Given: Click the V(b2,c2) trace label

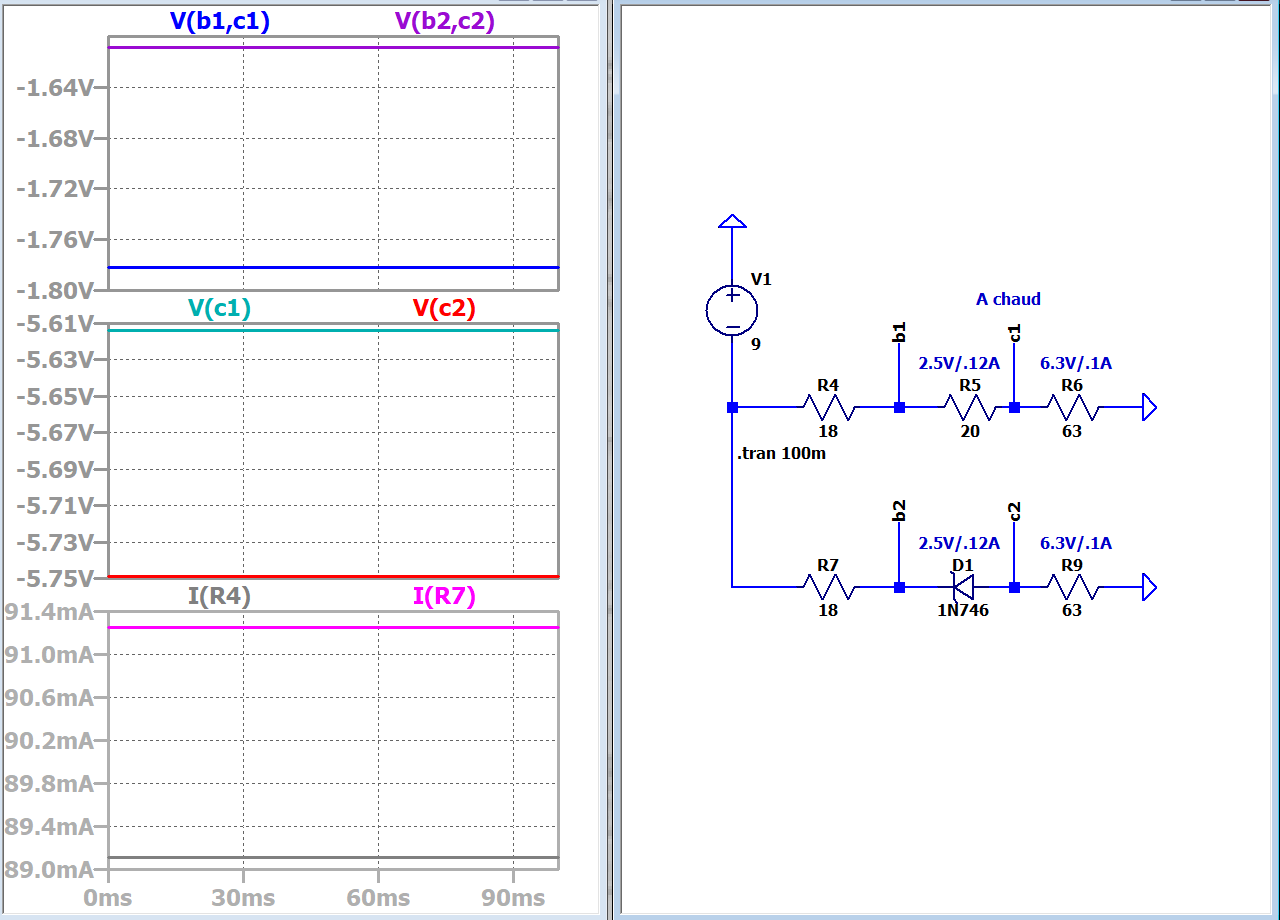Looking at the screenshot, I should pos(445,22).
